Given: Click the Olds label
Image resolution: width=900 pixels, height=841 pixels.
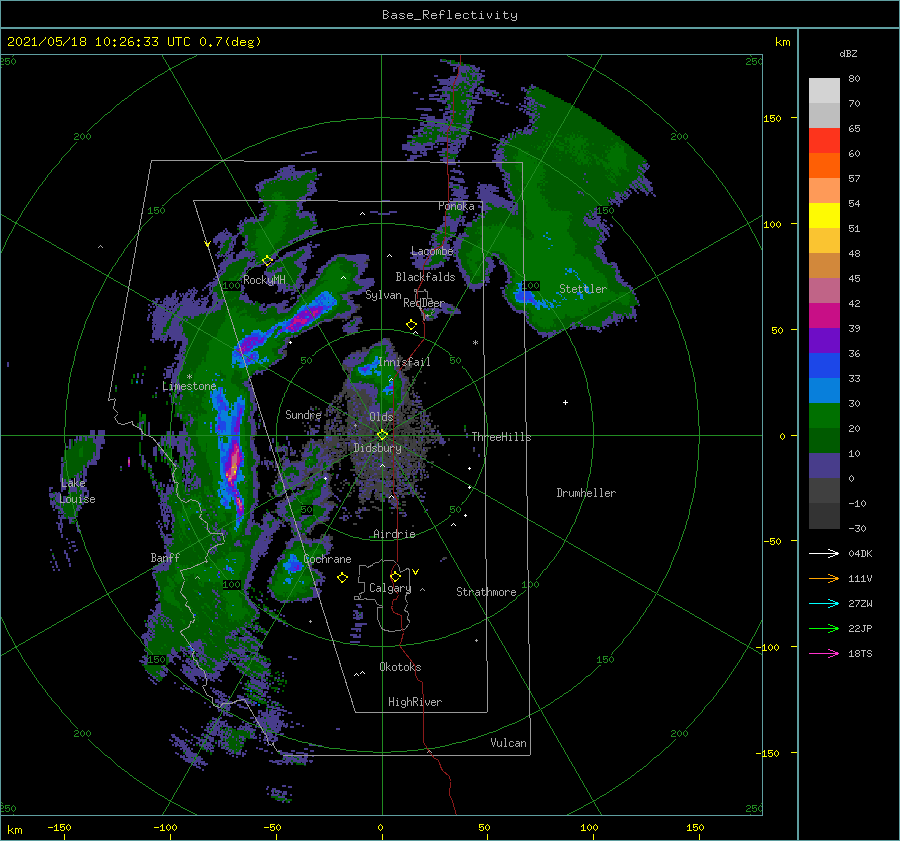Looking at the screenshot, I should [x=381, y=416].
